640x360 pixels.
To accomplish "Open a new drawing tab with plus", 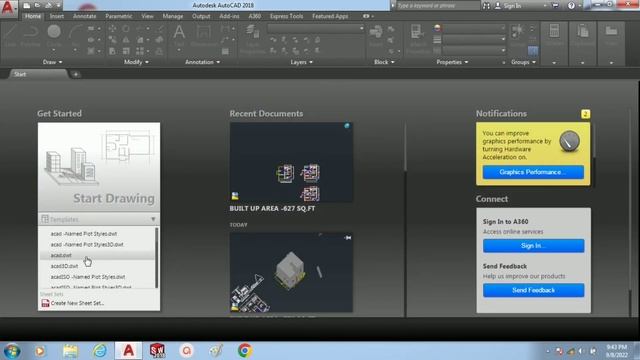I will 76,74.
